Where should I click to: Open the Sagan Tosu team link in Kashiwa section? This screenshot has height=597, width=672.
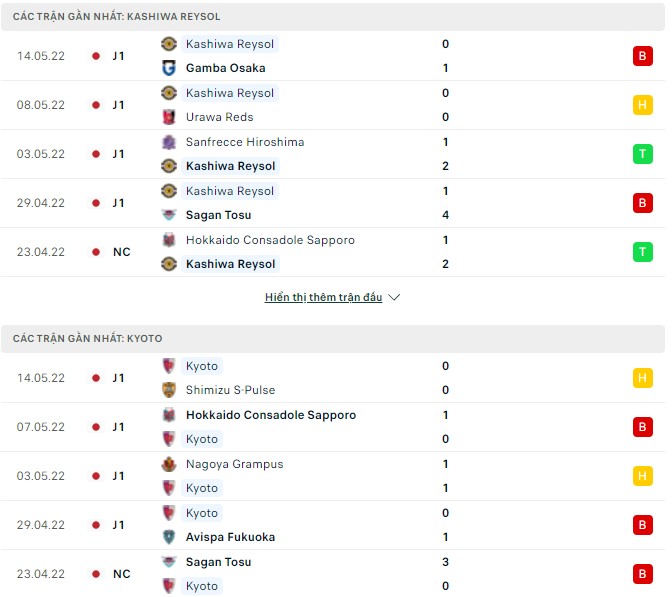click(x=218, y=215)
